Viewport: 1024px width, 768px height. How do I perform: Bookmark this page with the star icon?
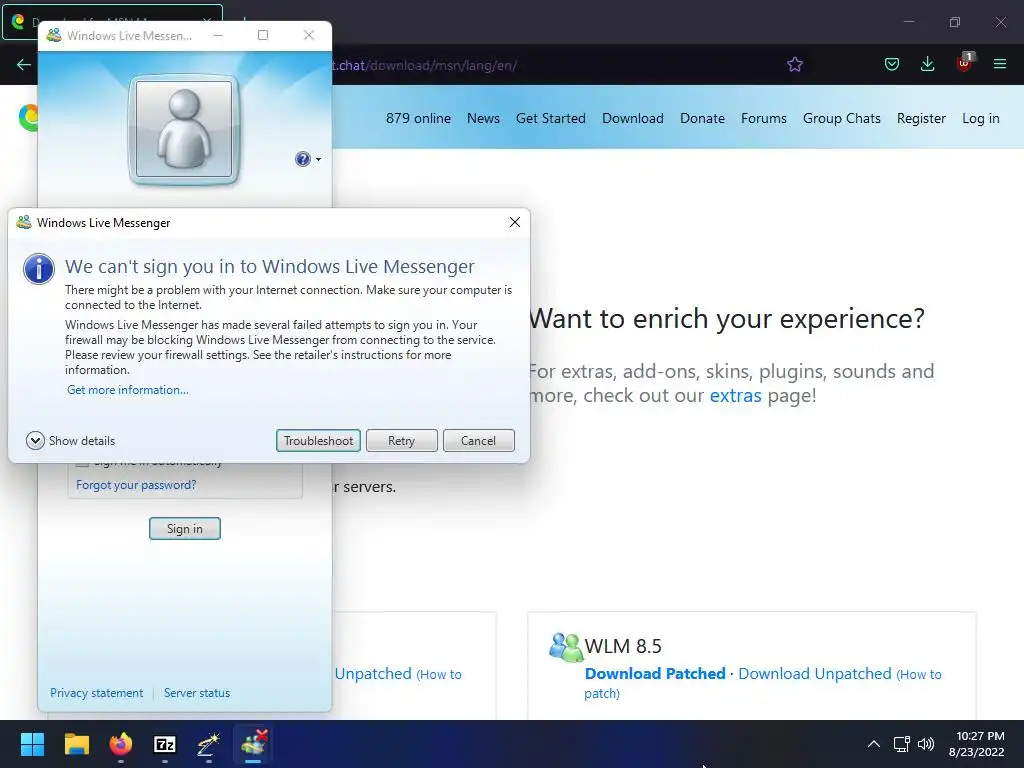(795, 65)
